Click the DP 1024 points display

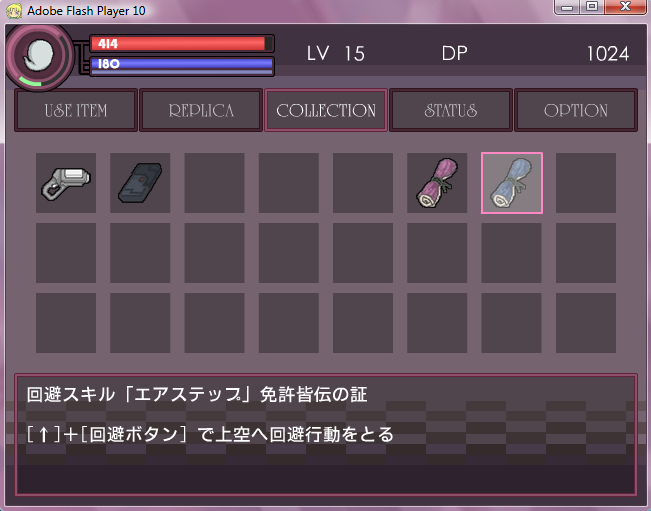coord(536,54)
